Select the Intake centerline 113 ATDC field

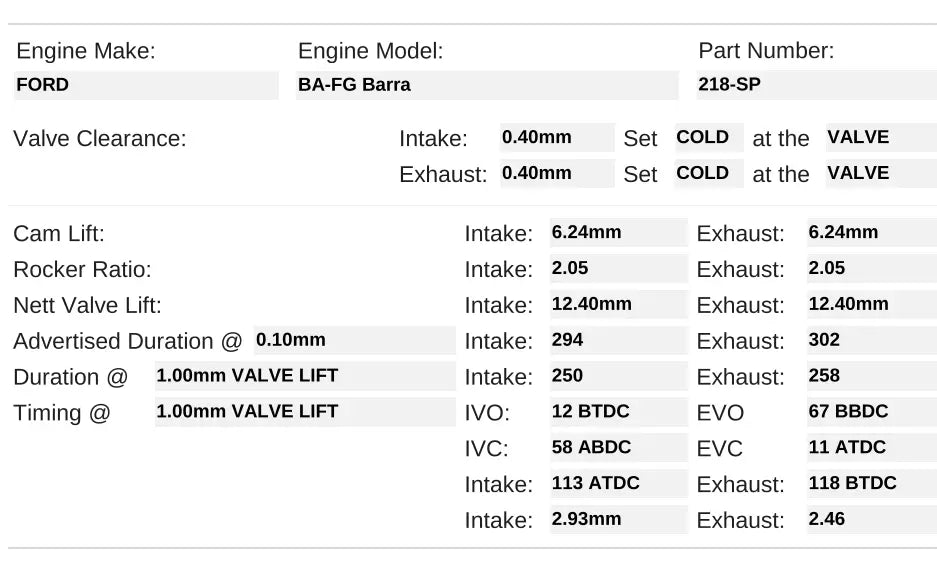[618, 484]
